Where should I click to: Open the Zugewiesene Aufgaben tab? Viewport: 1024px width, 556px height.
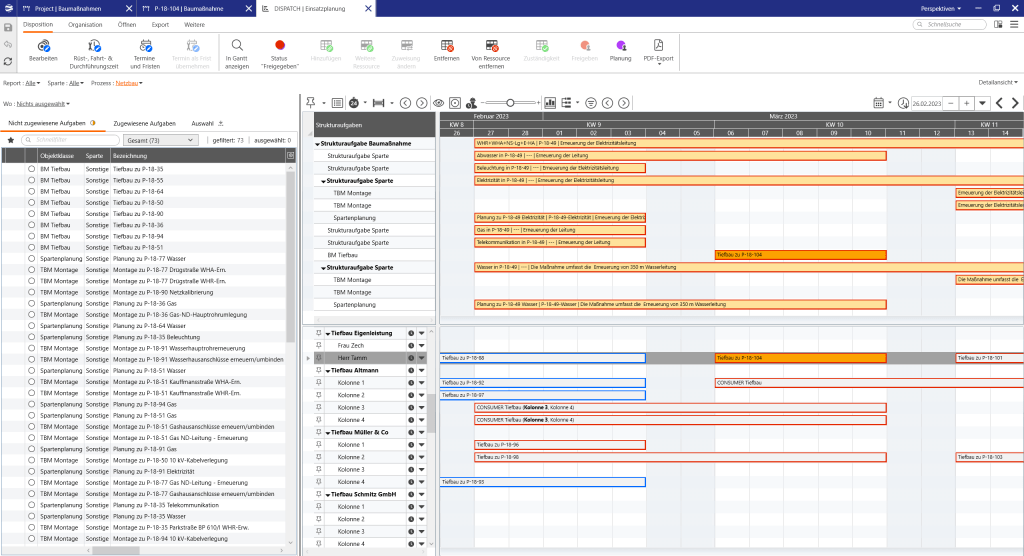(146, 122)
